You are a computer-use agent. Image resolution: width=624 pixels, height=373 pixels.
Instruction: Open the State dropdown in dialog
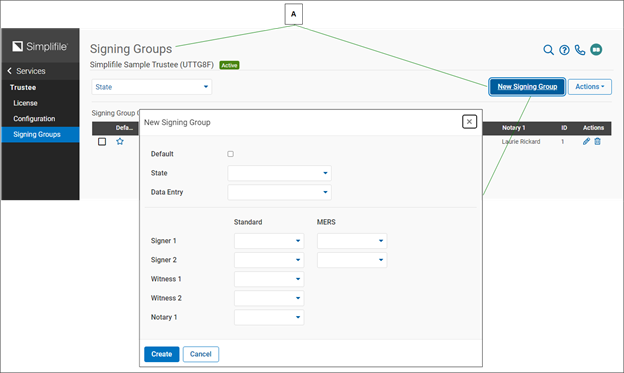pos(279,173)
